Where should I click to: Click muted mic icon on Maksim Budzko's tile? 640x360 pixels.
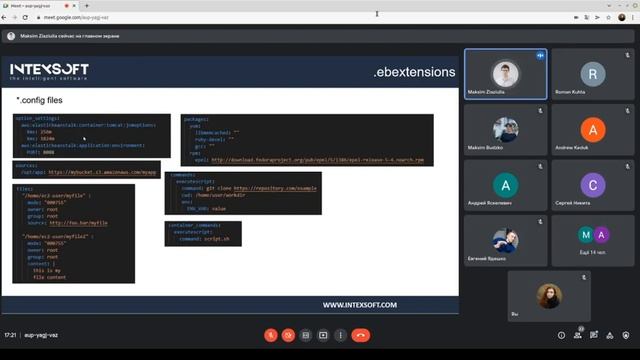pos(540,111)
